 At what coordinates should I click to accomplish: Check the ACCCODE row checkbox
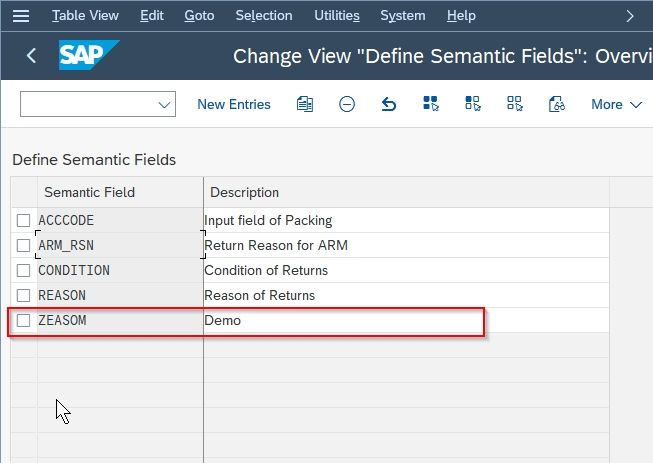(x=23, y=220)
